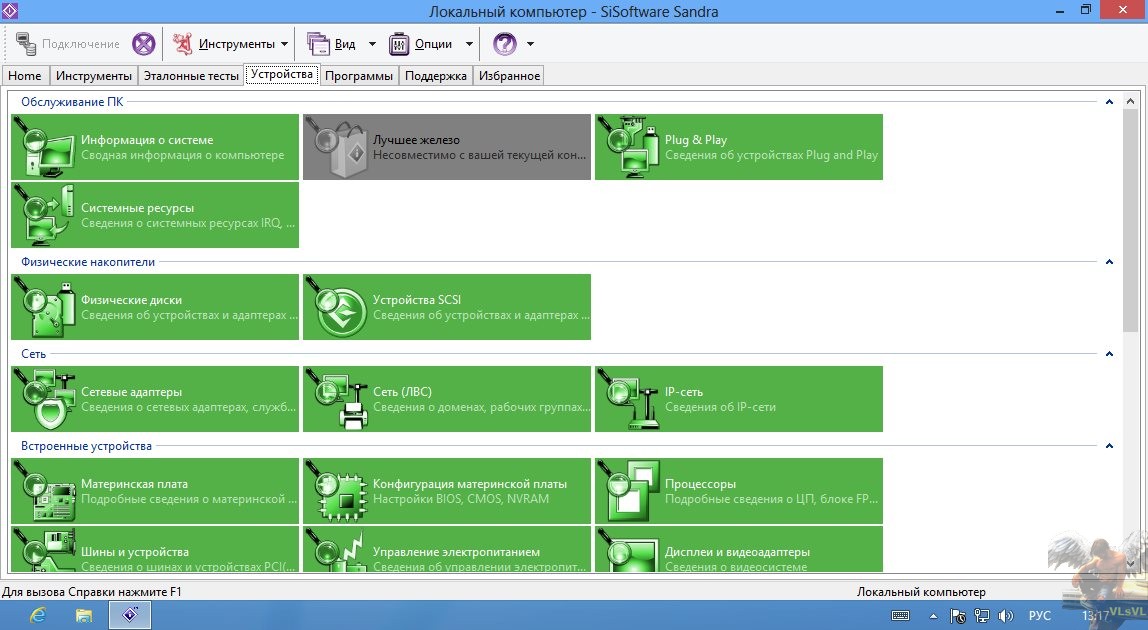Collapse the Встроенные устройства section
The width and height of the screenshot is (1148, 630).
(1109, 445)
